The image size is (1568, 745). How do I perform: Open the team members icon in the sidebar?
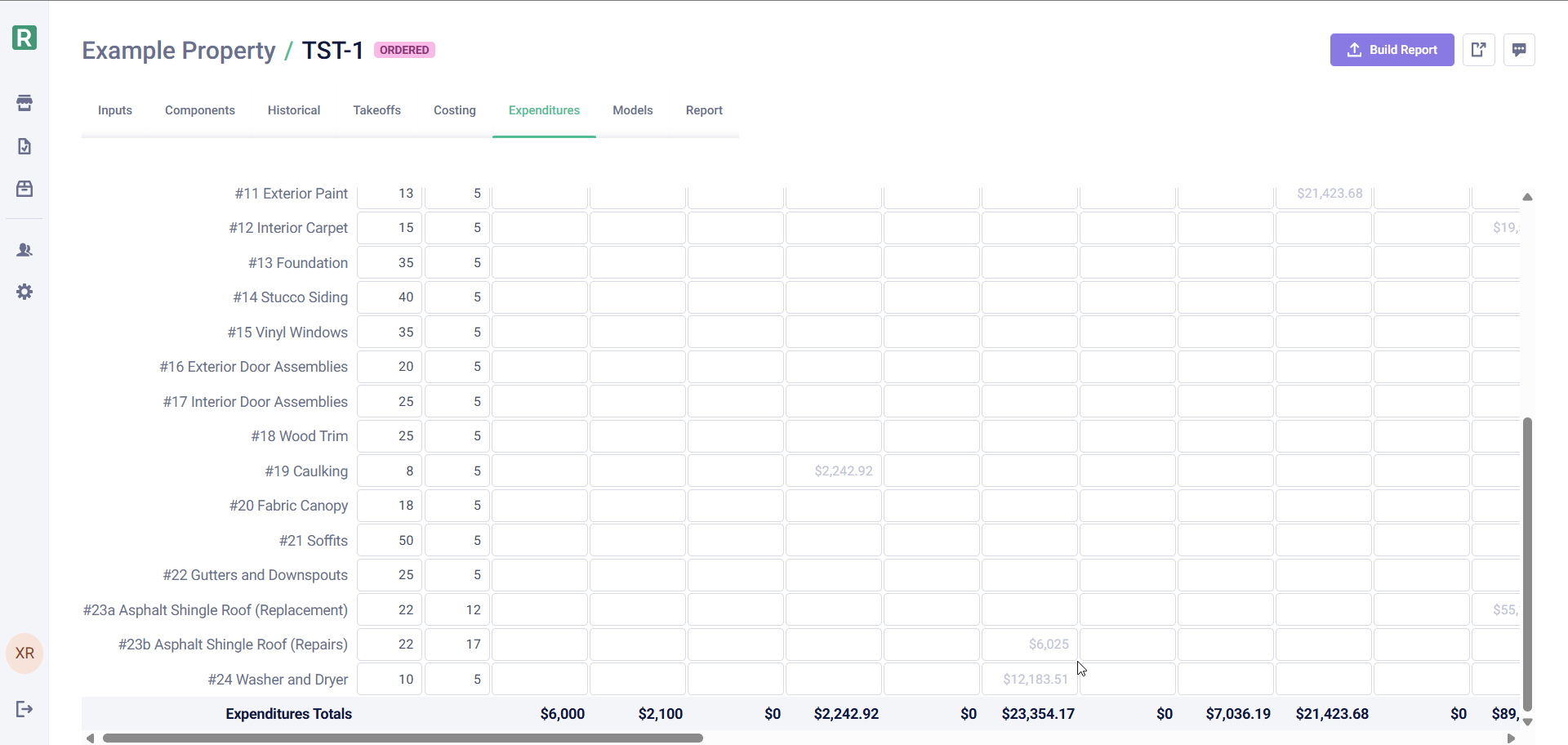(x=24, y=250)
